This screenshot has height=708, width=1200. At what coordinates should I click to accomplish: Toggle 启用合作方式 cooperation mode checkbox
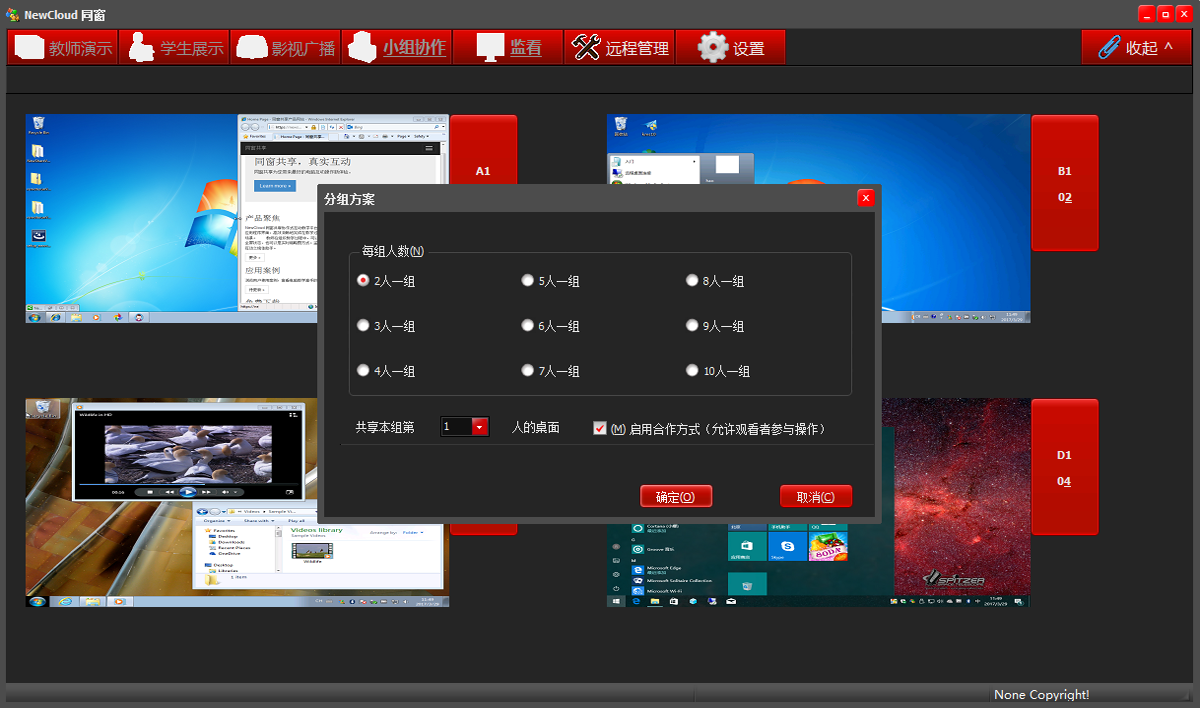600,428
